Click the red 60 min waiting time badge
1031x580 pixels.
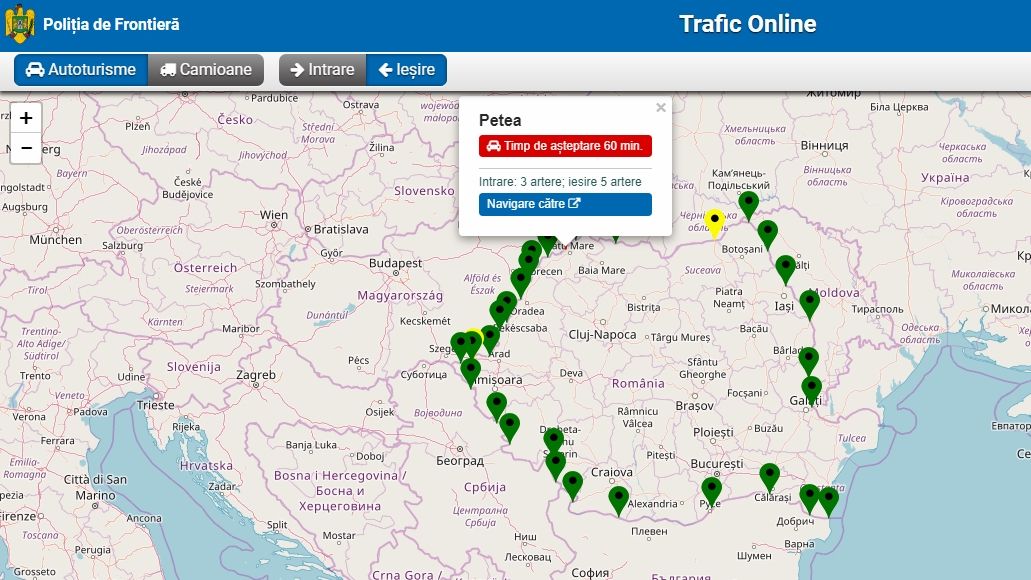(564, 146)
